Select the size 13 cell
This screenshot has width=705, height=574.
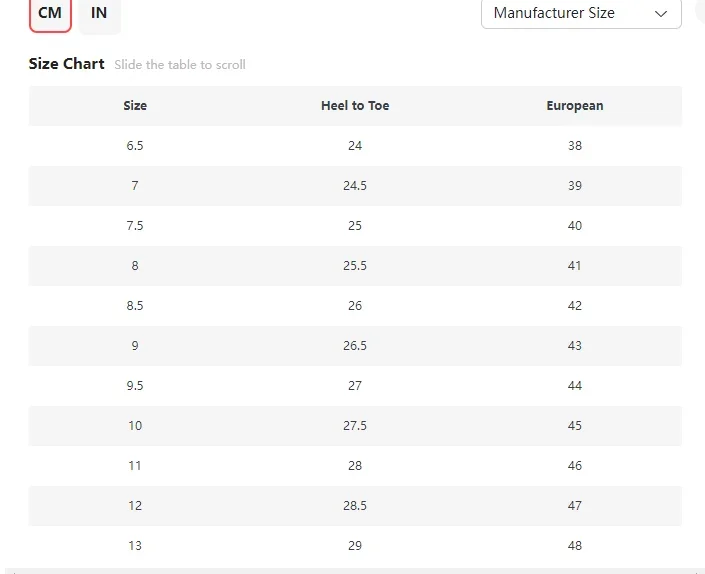click(135, 545)
